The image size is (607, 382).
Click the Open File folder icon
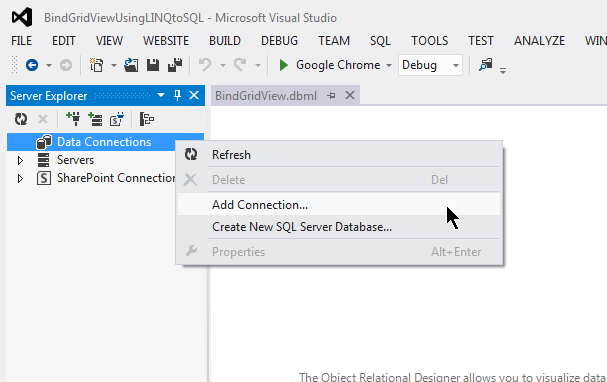click(x=131, y=65)
